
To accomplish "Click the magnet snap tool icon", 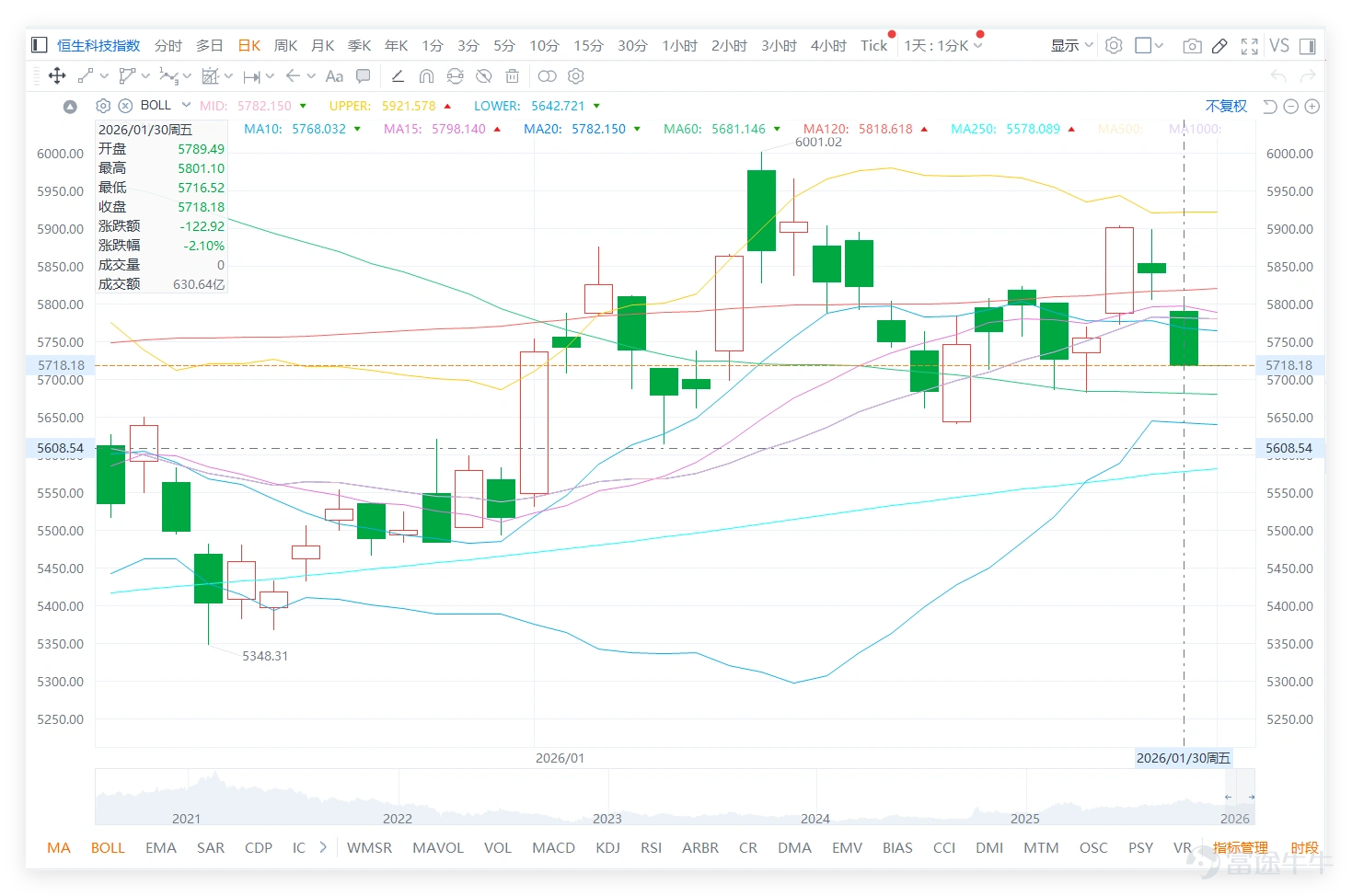I will [x=426, y=76].
